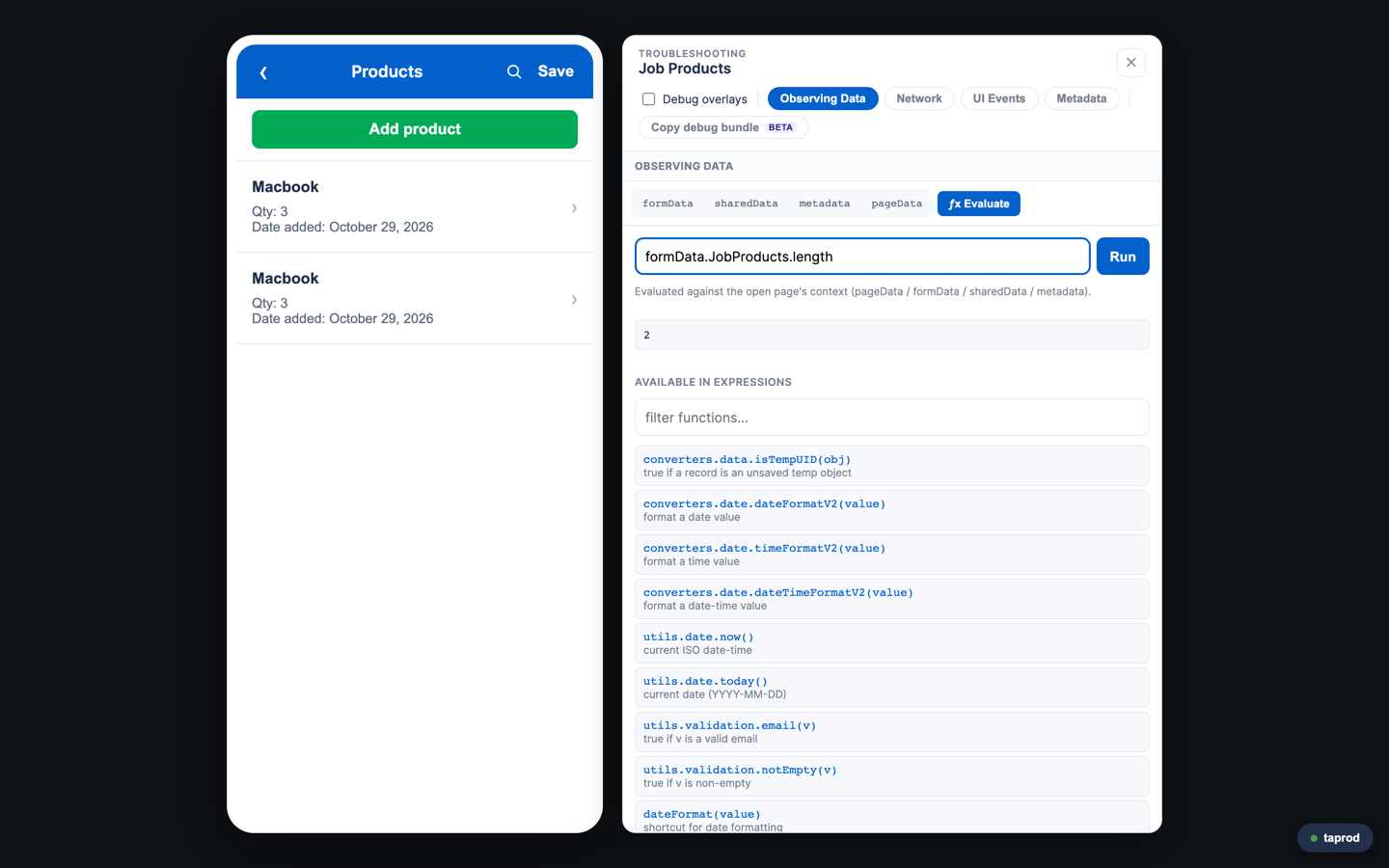
Task: Focus the formData.JobProducts.length expression field
Action: tap(862, 257)
